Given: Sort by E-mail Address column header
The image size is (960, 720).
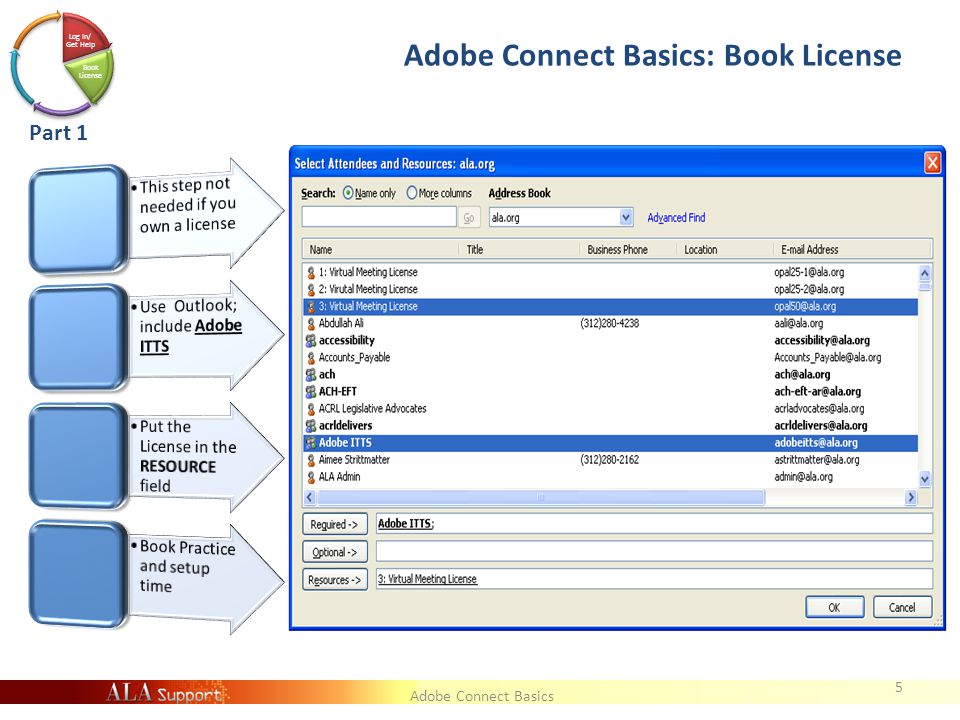Looking at the screenshot, I should (852, 249).
